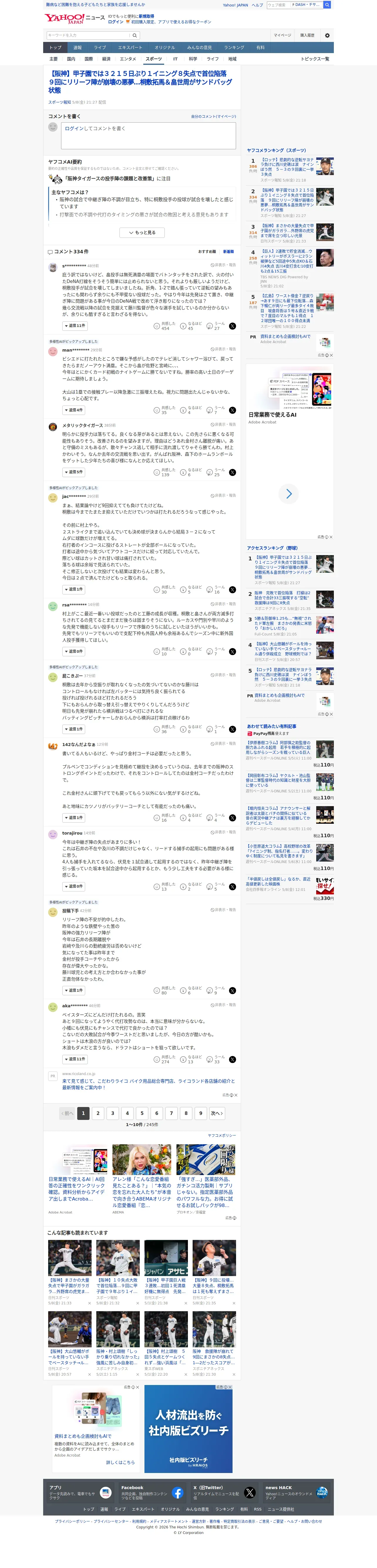377x1568 pixels.
Task: Sort comments by 新着順
Action: pyautogui.click(x=228, y=251)
